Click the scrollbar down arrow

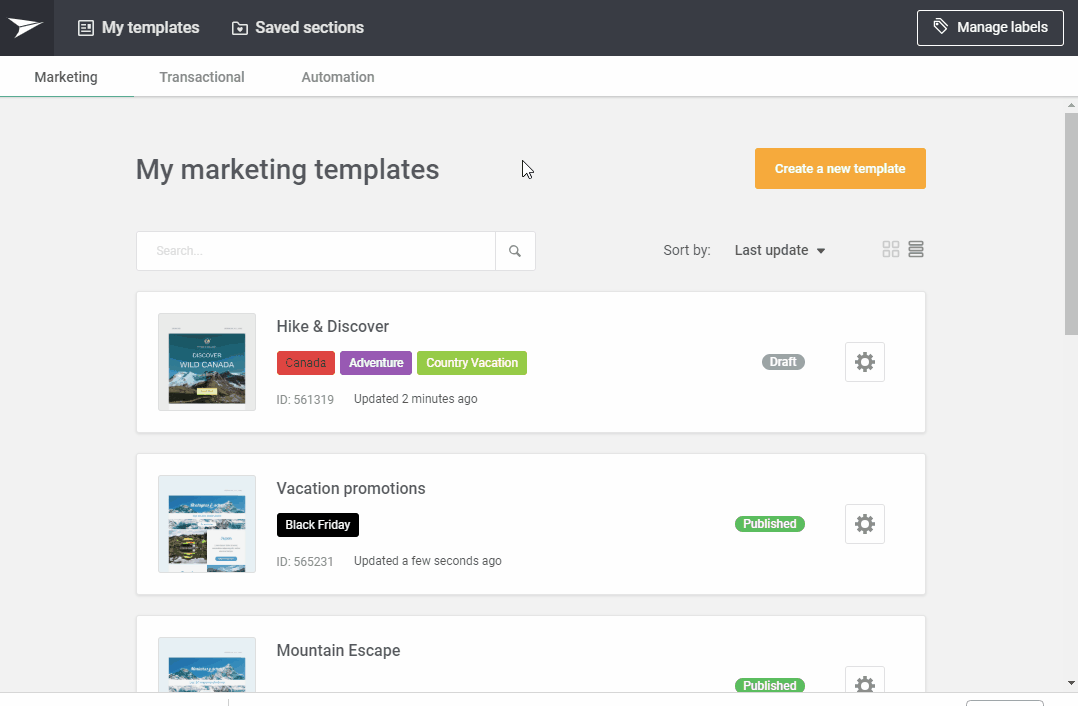point(1071,683)
